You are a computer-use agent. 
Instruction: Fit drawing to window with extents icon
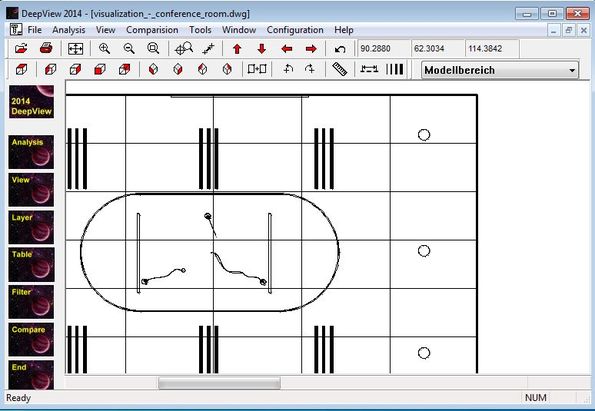click(76, 49)
